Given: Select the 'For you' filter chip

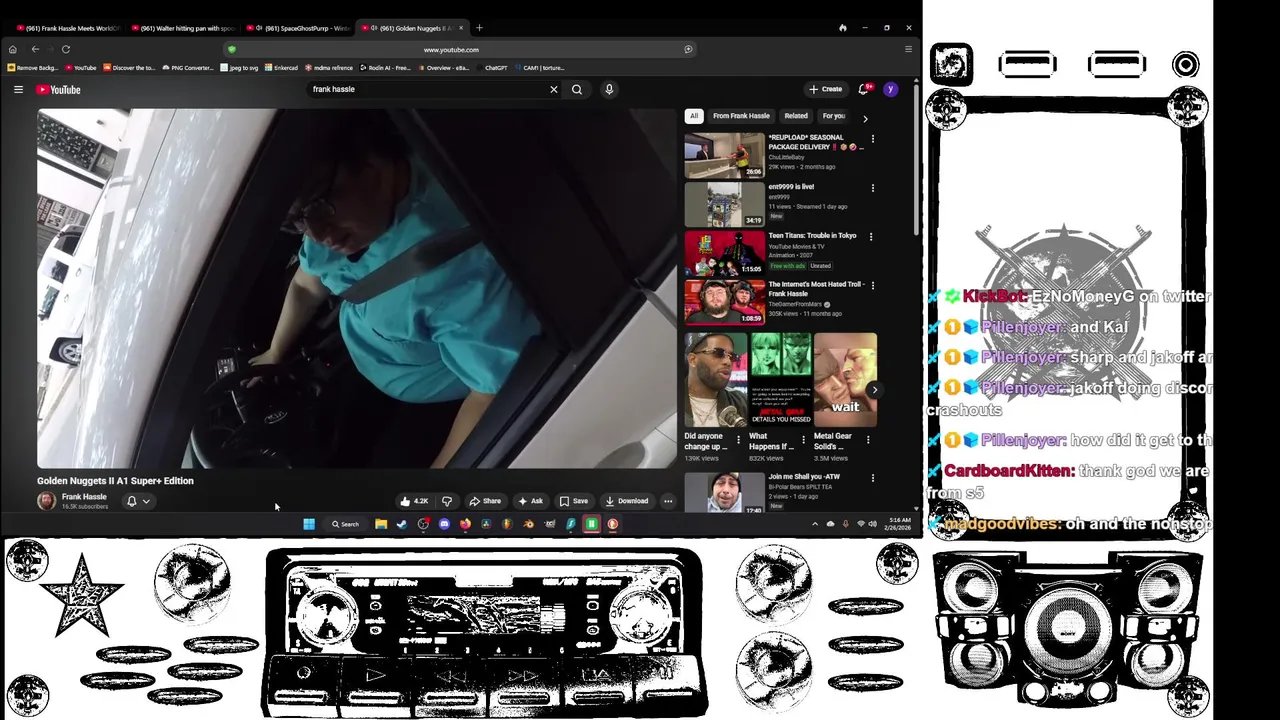Looking at the screenshot, I should point(833,116).
